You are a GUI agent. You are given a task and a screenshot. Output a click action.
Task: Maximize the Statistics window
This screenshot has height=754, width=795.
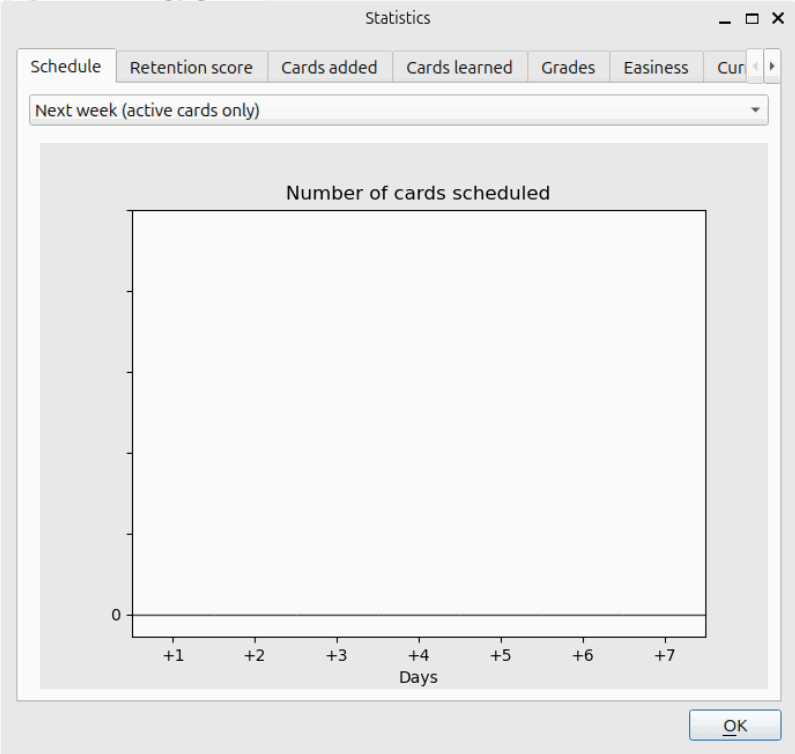752,19
